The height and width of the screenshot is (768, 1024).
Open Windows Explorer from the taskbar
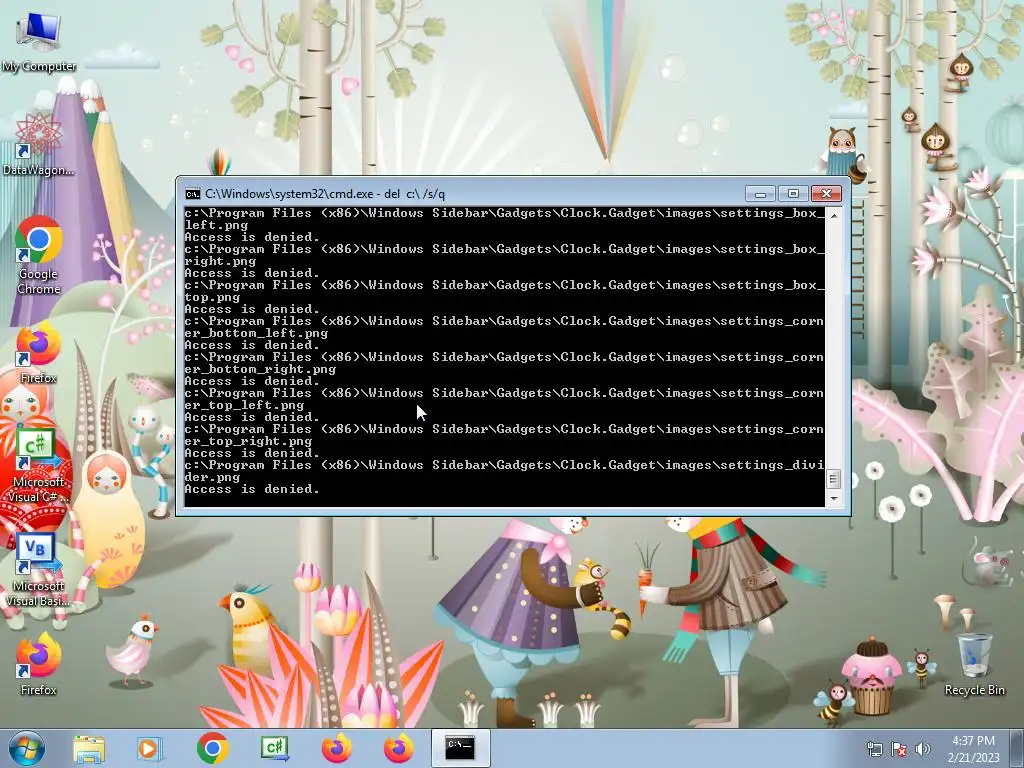pos(89,748)
